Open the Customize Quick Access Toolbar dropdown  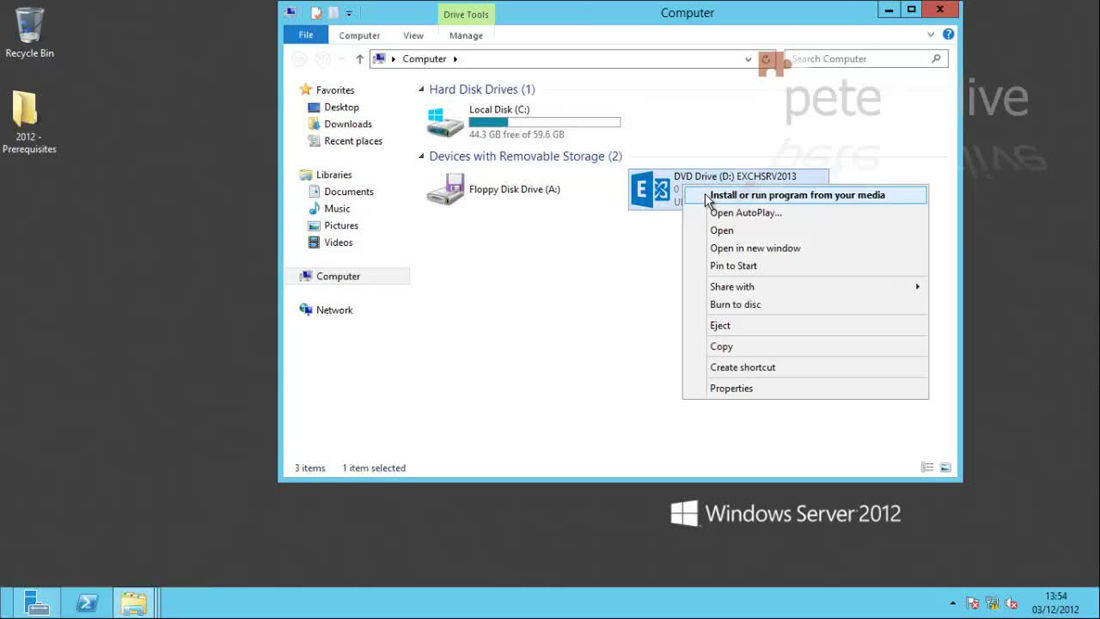point(349,13)
